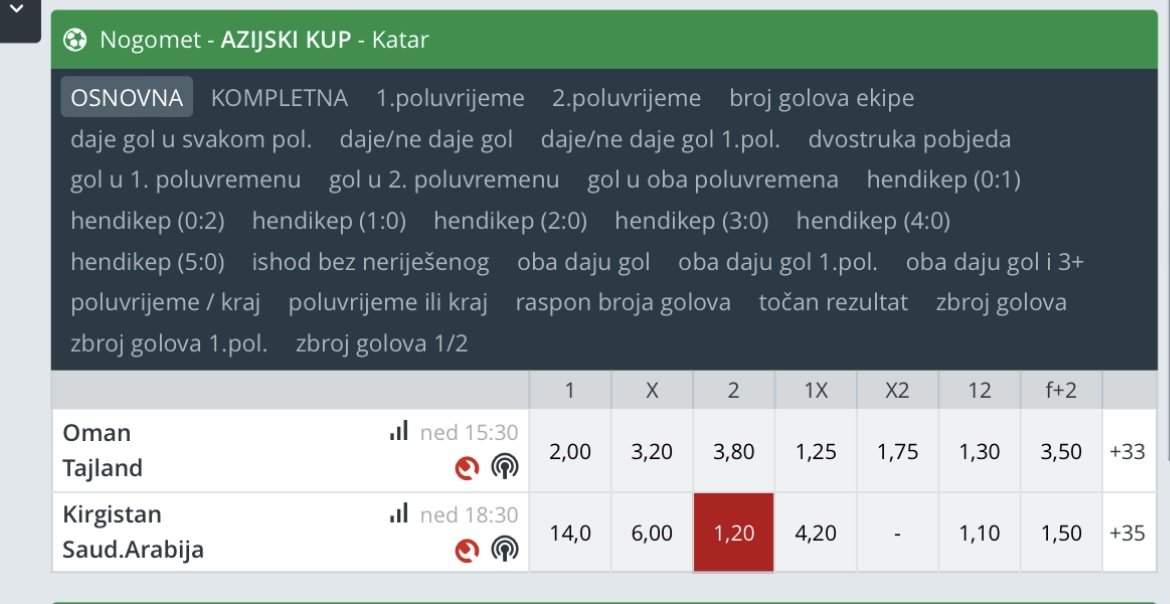Click red circular icon in Kirgistan–Saud.Arabija row
Image resolution: width=1170 pixels, height=604 pixels.
pos(466,549)
